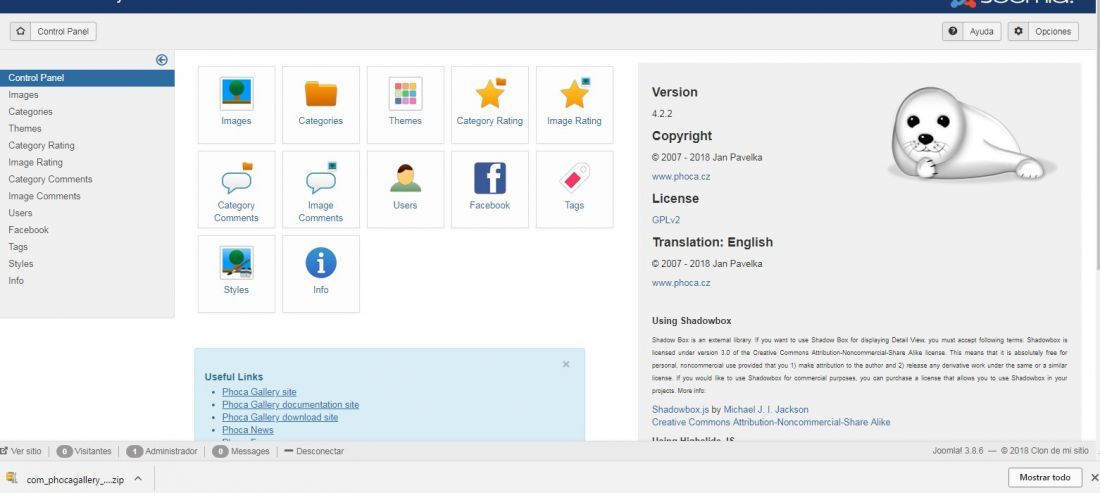1100x493 pixels.
Task: Open the Image Comments bubble icon
Action: click(321, 189)
